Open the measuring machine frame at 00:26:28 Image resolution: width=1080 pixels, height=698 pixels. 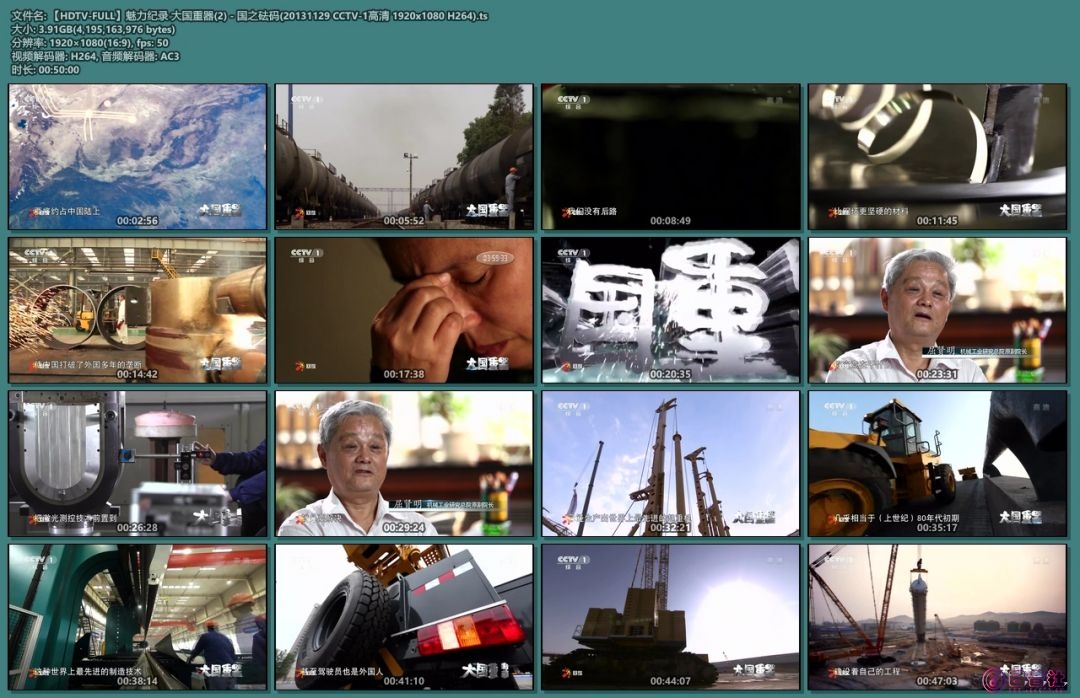(x=138, y=464)
